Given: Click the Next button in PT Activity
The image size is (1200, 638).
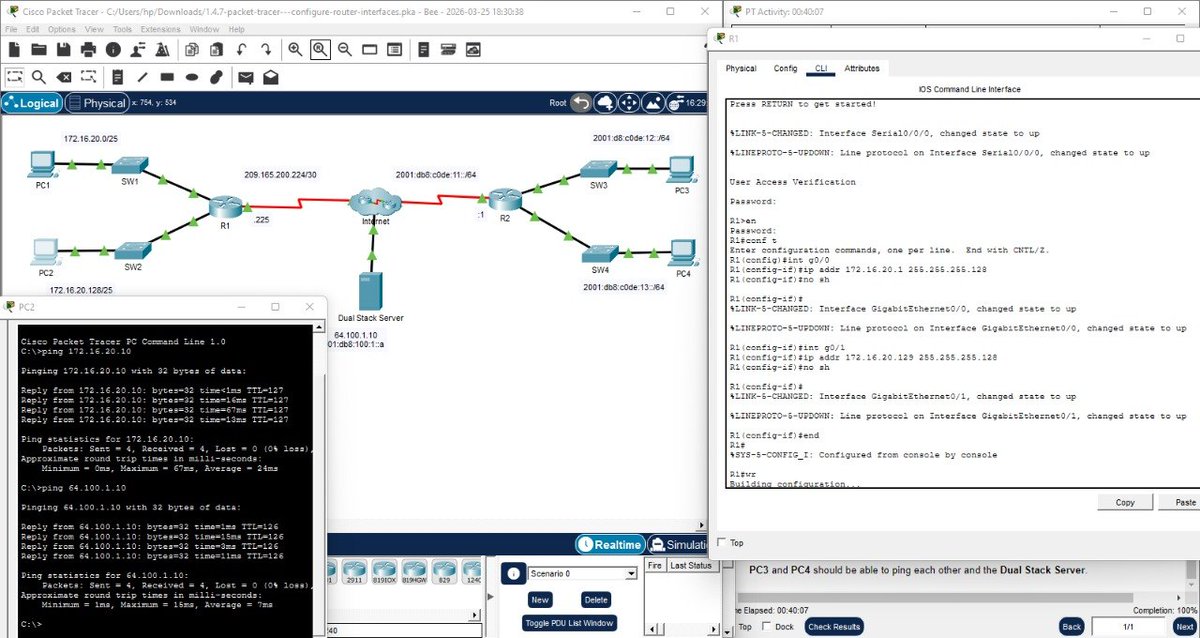Looking at the screenshot, I should (x=1184, y=627).
